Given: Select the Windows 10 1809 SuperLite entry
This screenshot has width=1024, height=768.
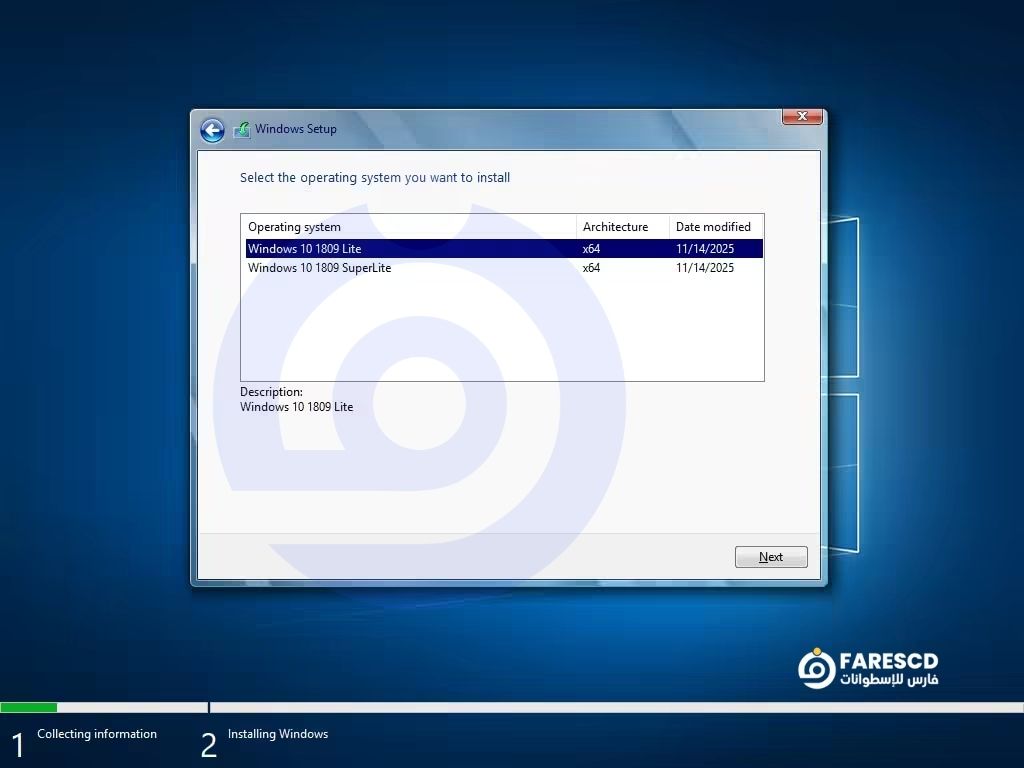Looking at the screenshot, I should [x=319, y=268].
